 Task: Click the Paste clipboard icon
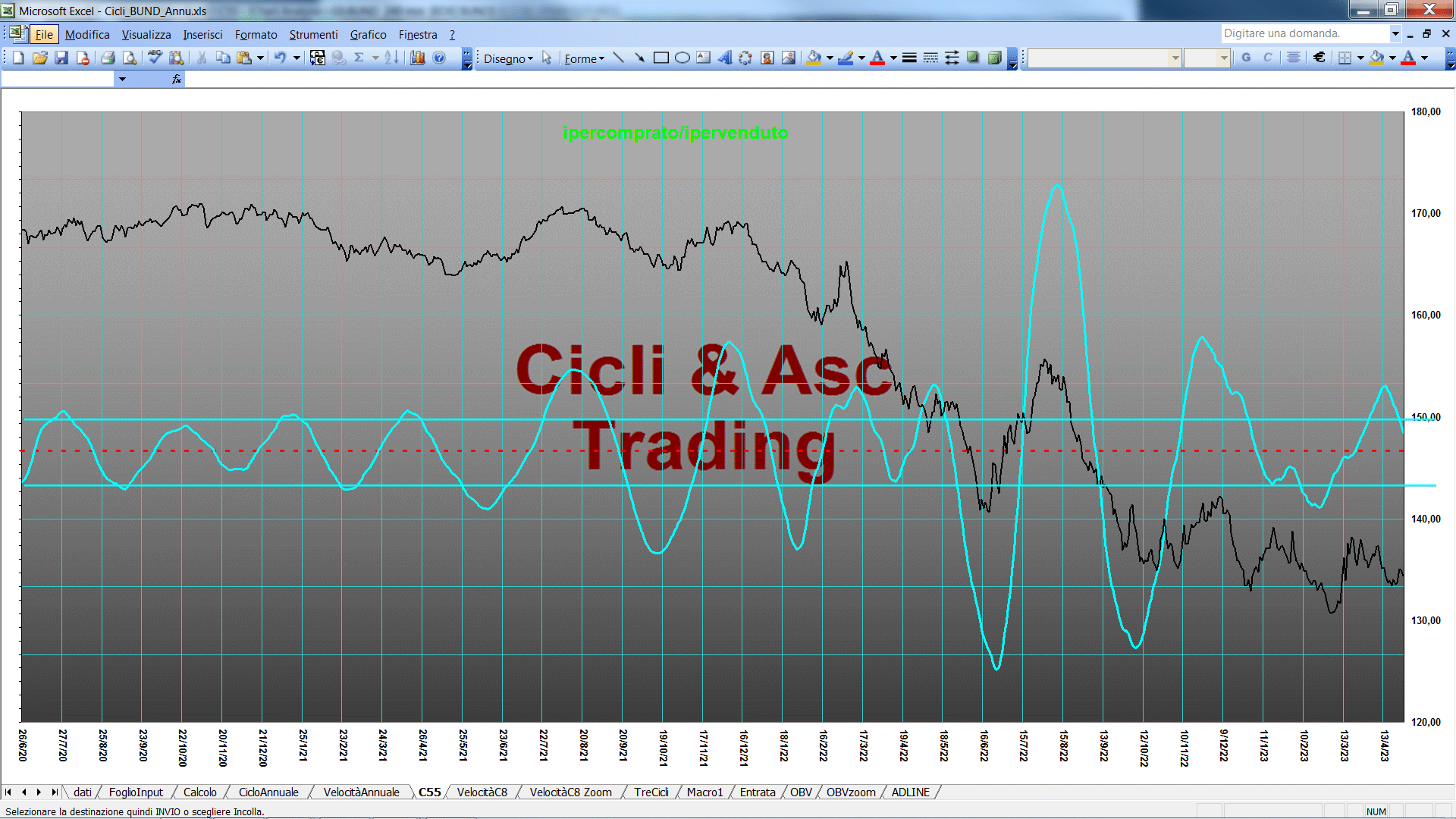tap(244, 58)
